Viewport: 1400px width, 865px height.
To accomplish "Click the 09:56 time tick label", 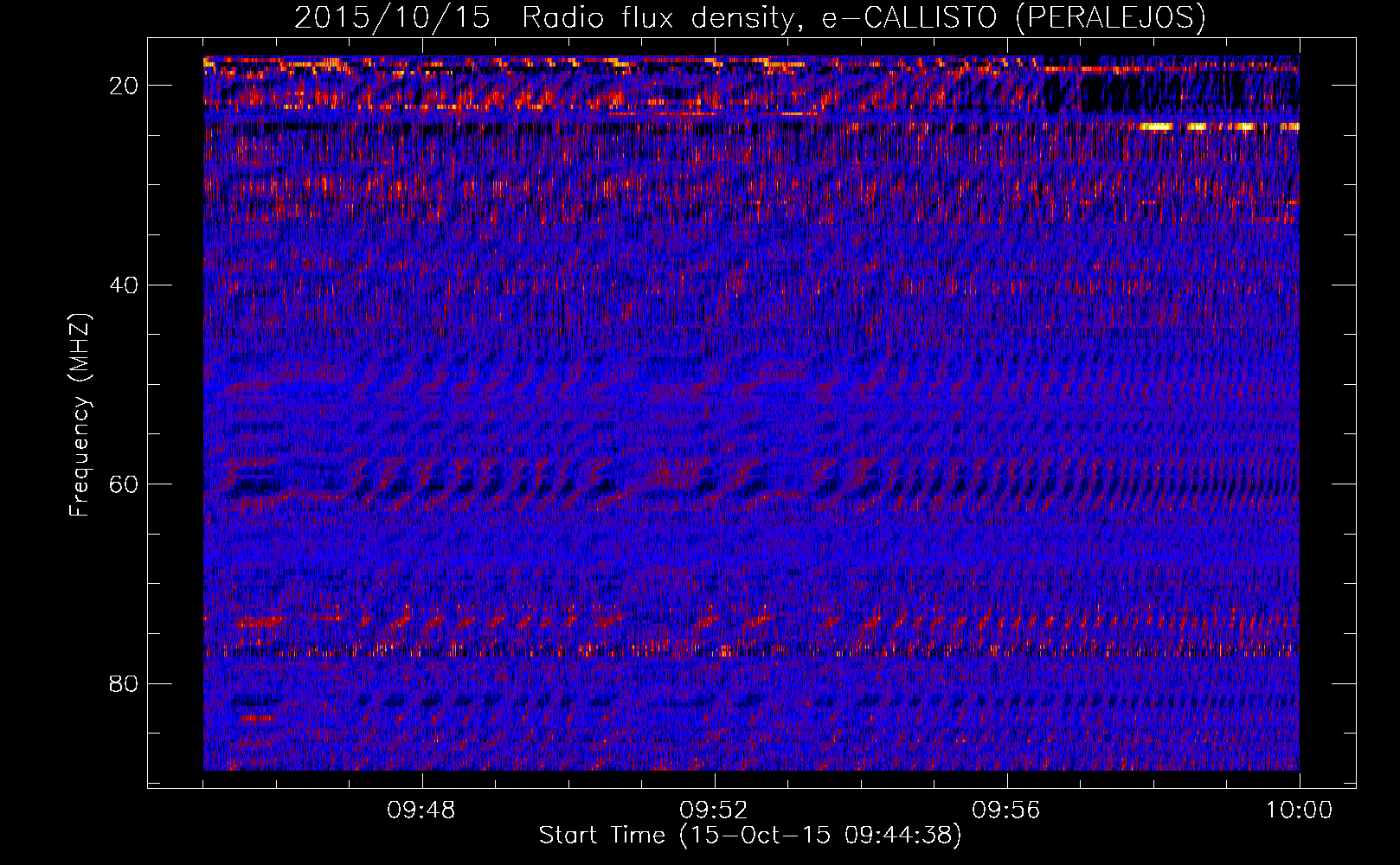I will (x=1006, y=811).
